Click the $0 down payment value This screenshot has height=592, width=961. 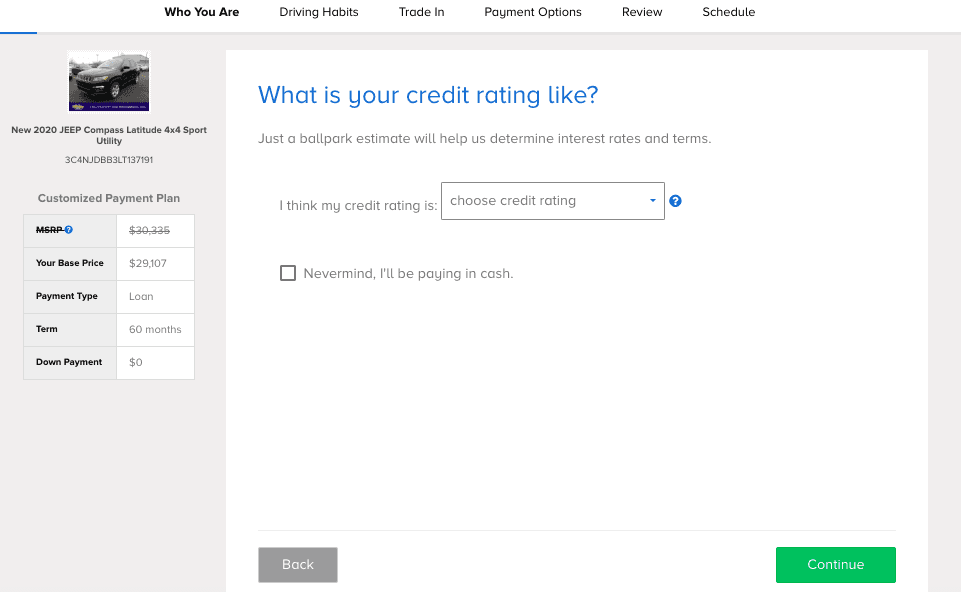[135, 362]
